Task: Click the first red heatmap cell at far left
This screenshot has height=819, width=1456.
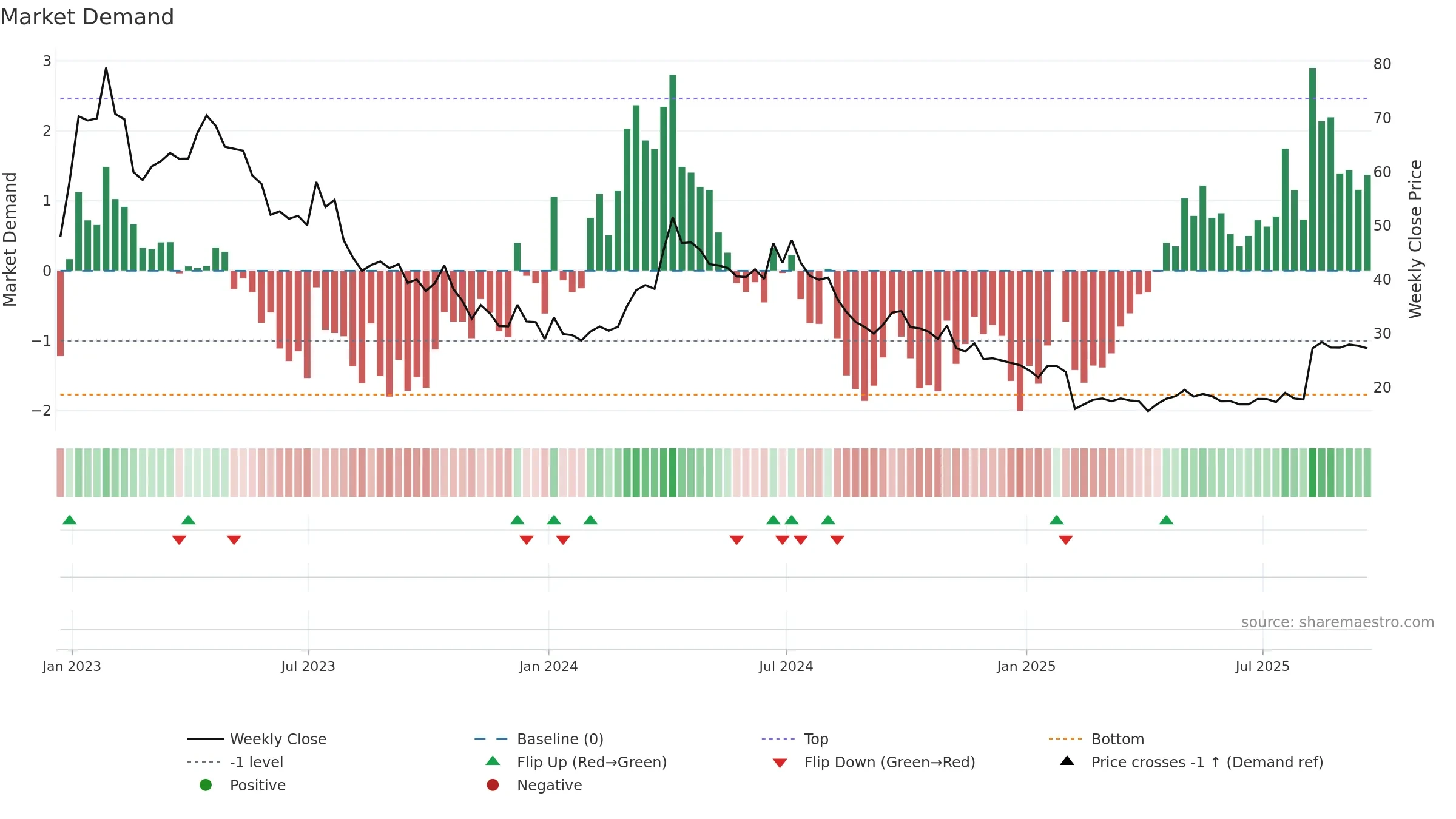Action: click(60, 473)
